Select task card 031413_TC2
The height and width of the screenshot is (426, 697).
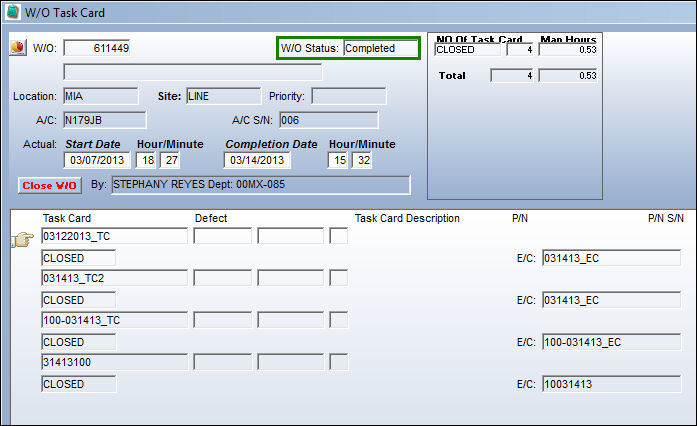coord(114,278)
